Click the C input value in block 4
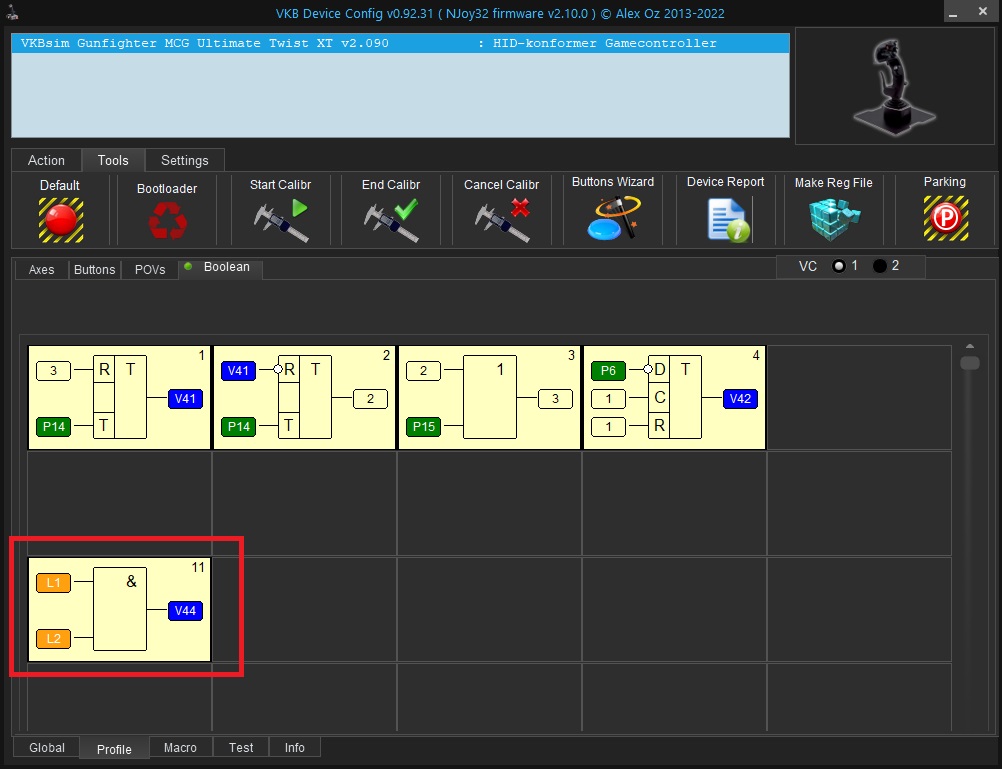 coord(608,398)
